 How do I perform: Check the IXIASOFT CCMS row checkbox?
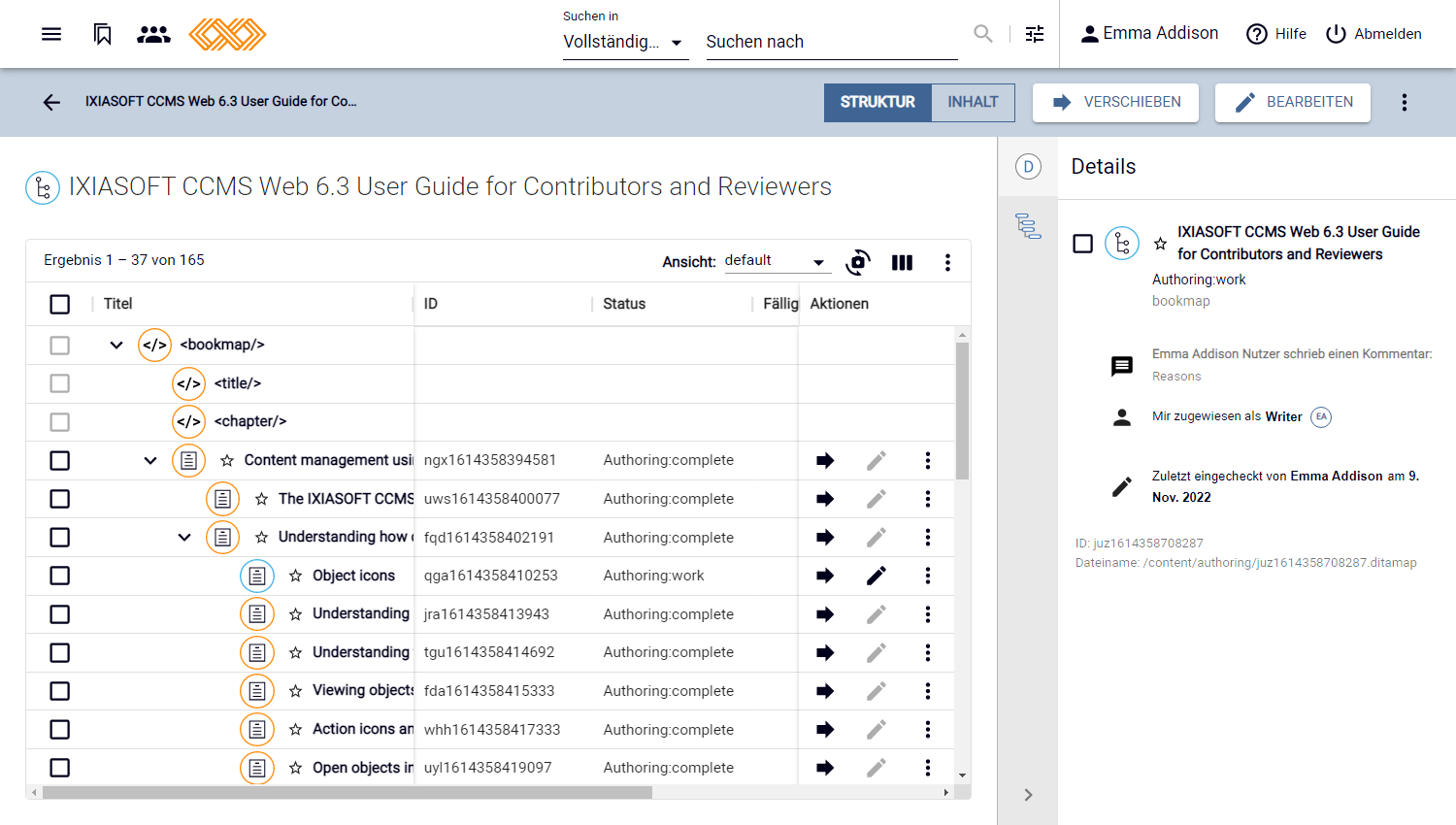pyautogui.click(x=60, y=499)
